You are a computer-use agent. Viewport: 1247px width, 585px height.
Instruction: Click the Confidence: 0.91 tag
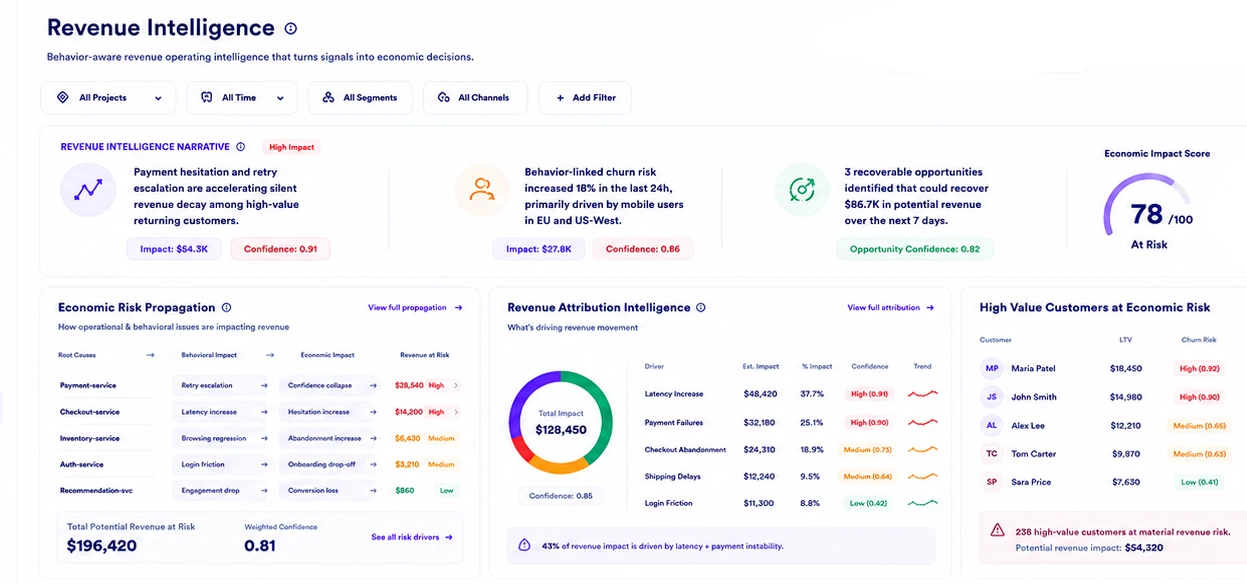tap(280, 249)
